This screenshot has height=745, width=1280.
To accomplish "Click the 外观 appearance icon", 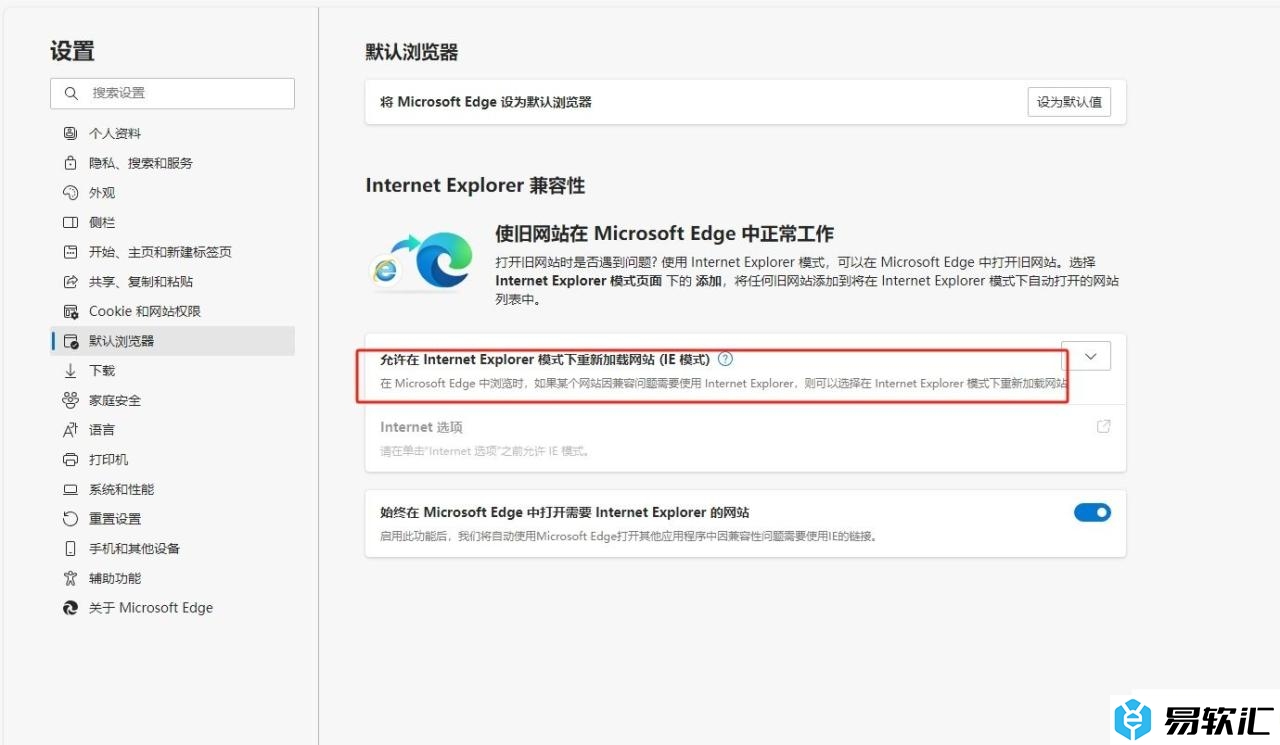I will tap(70, 193).
